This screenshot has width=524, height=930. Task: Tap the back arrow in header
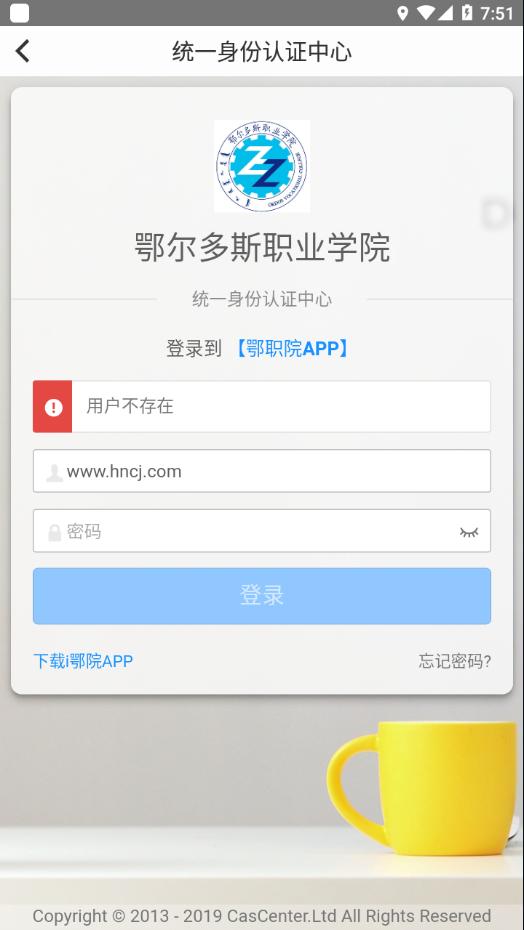point(22,51)
